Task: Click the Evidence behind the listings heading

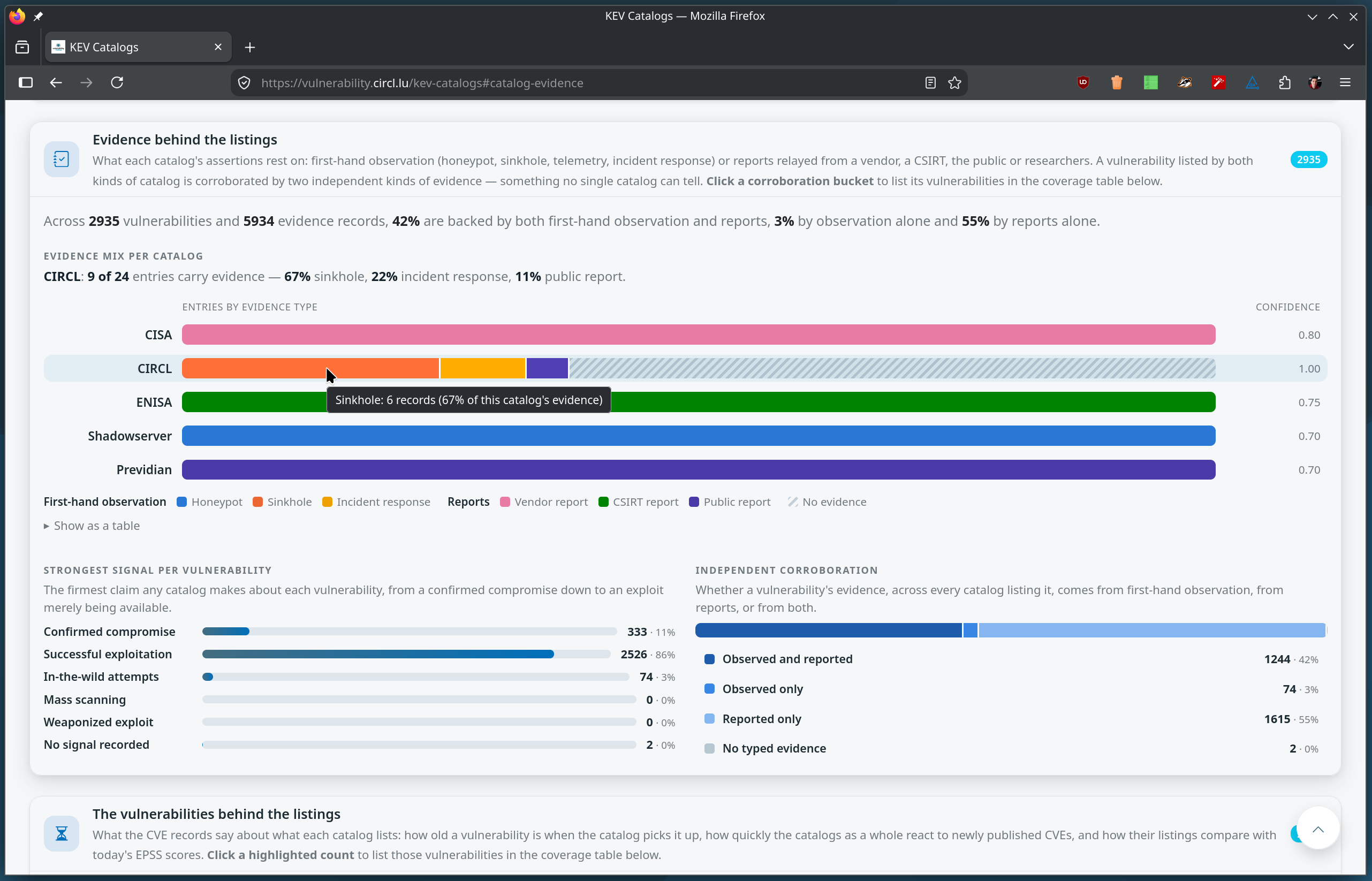Action: [185, 140]
